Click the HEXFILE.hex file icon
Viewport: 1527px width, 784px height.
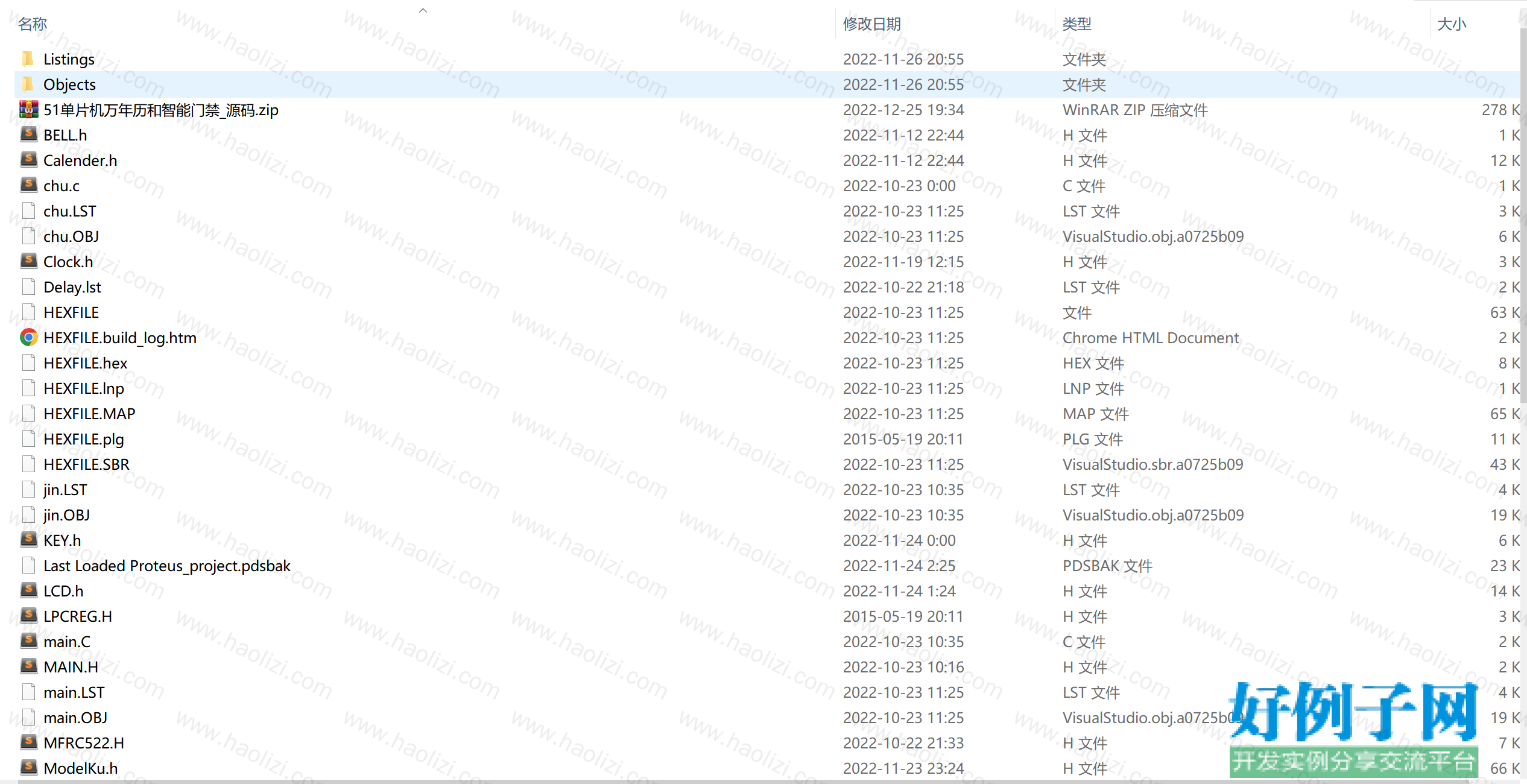[28, 362]
